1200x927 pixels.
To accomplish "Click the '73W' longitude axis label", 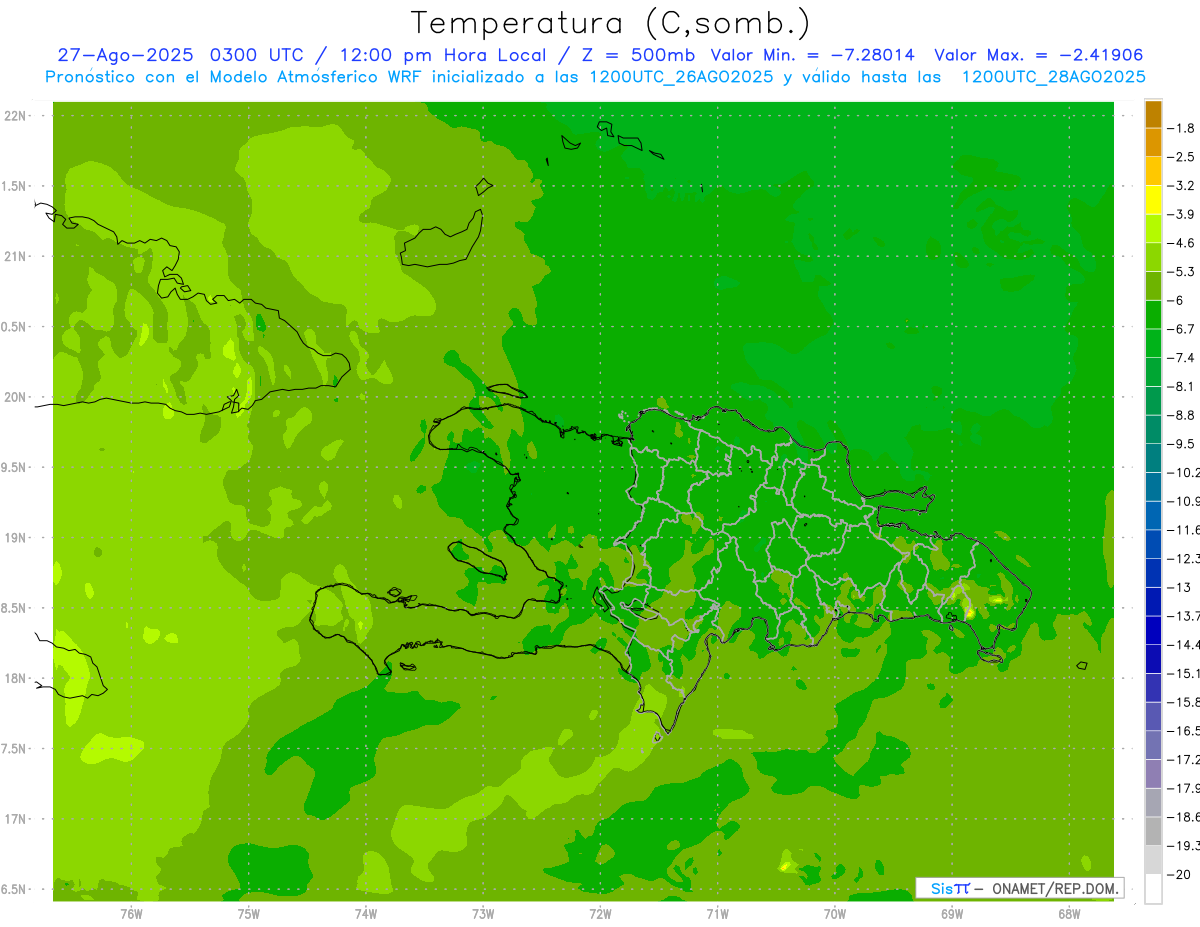I will pos(483,914).
